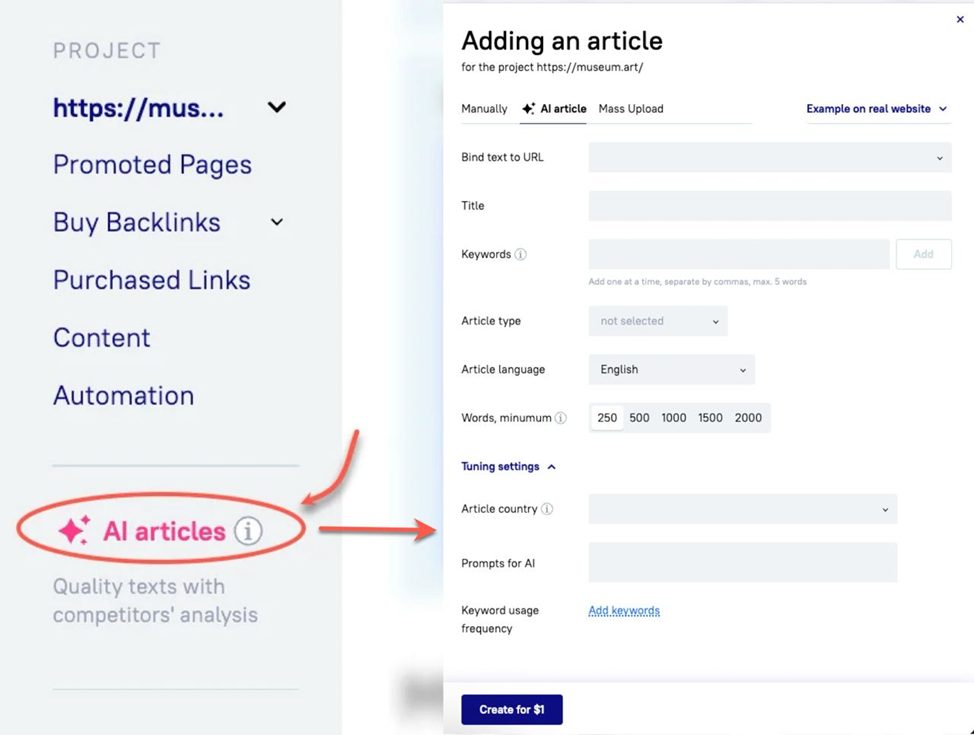Viewport: 974px width, 735px height.
Task: Switch to the Mass Upload tab
Action: 630,109
